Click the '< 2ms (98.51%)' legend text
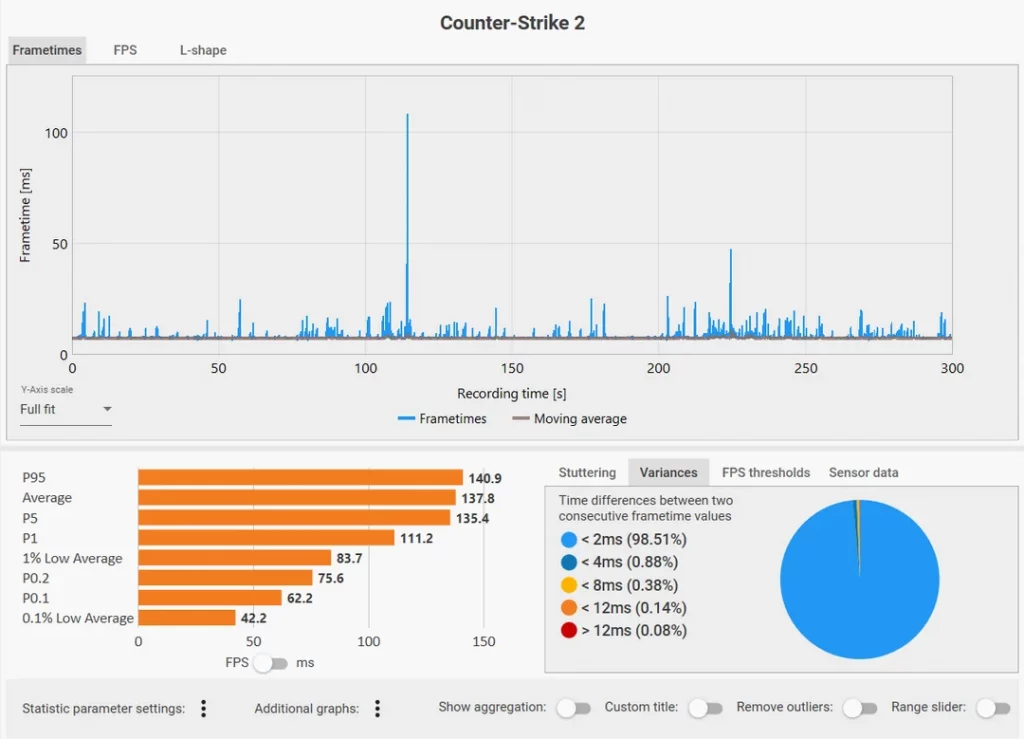1024x739 pixels. click(633, 540)
